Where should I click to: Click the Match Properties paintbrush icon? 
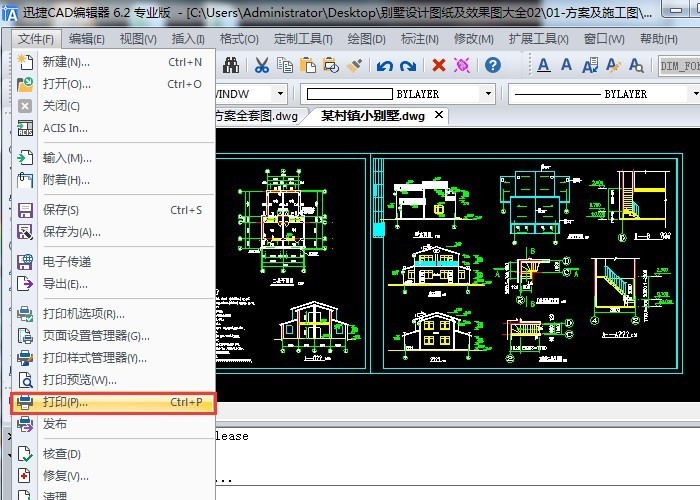click(354, 66)
